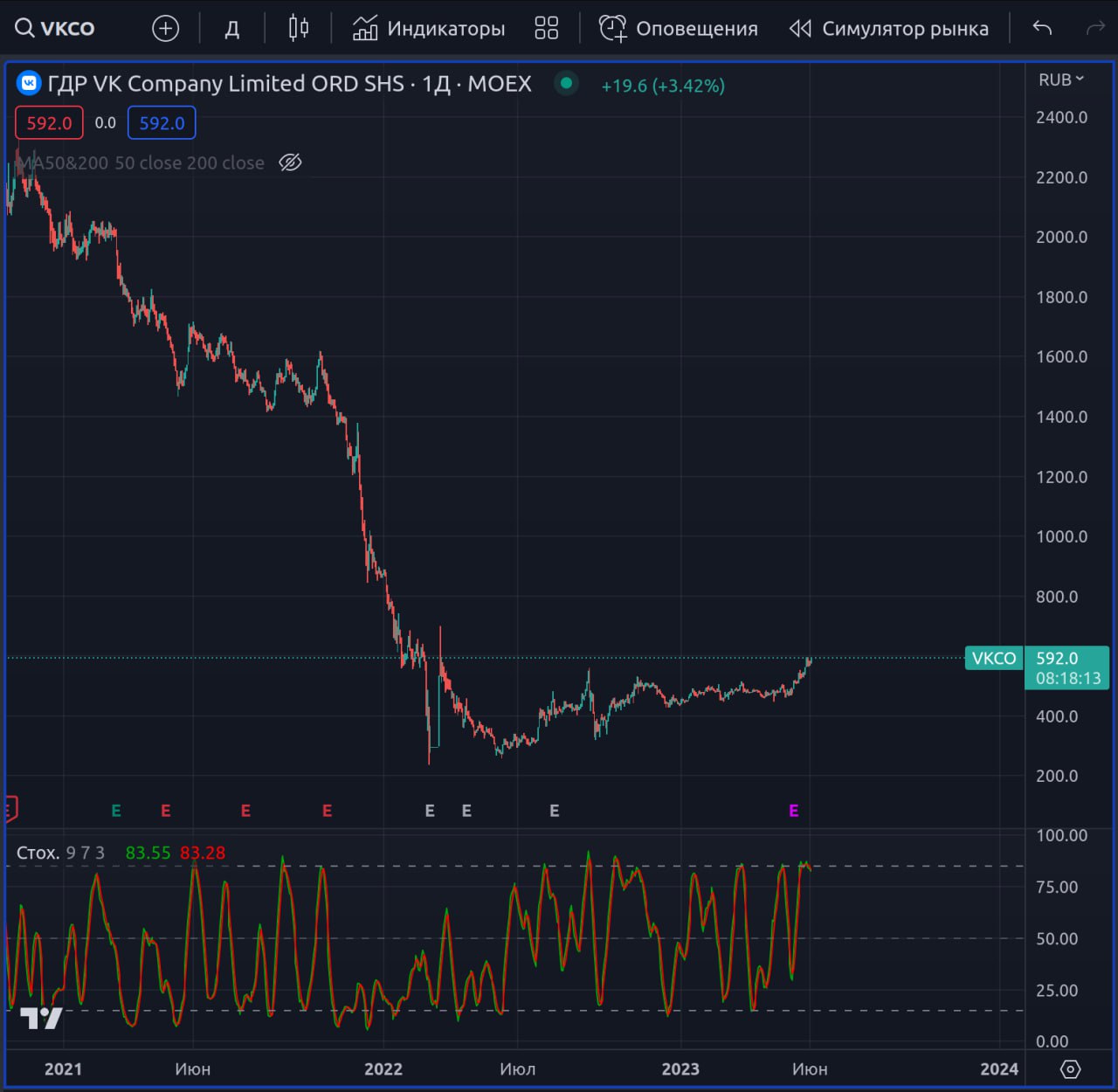
Task: Open the magenta E earnings marker
Action: pyautogui.click(x=794, y=811)
